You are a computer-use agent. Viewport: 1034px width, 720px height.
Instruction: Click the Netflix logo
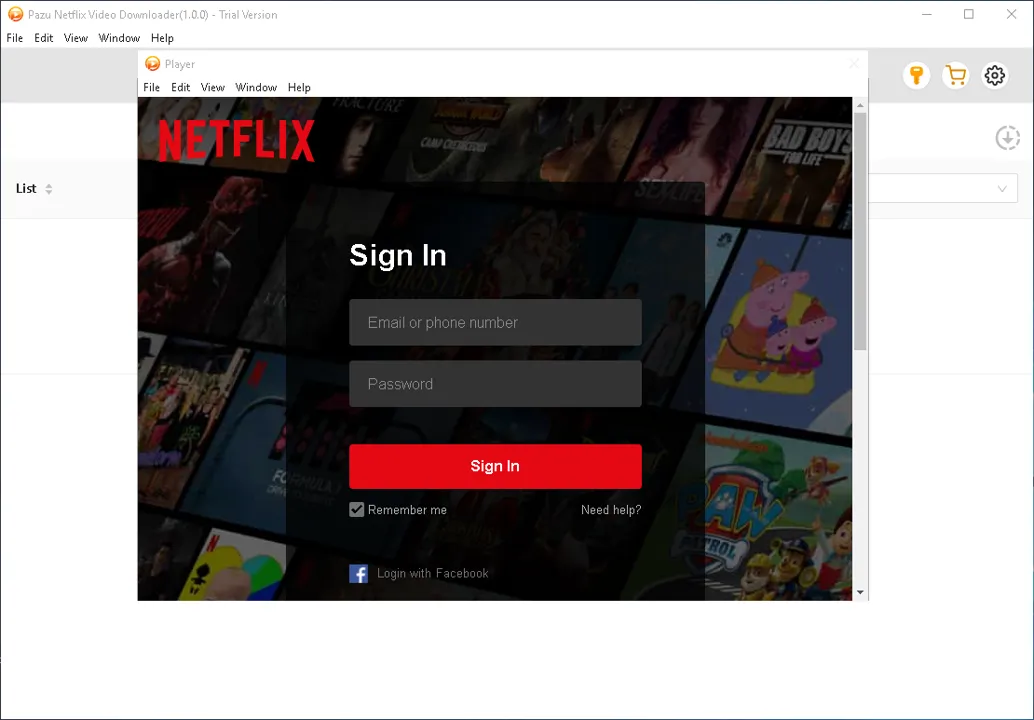[236, 140]
